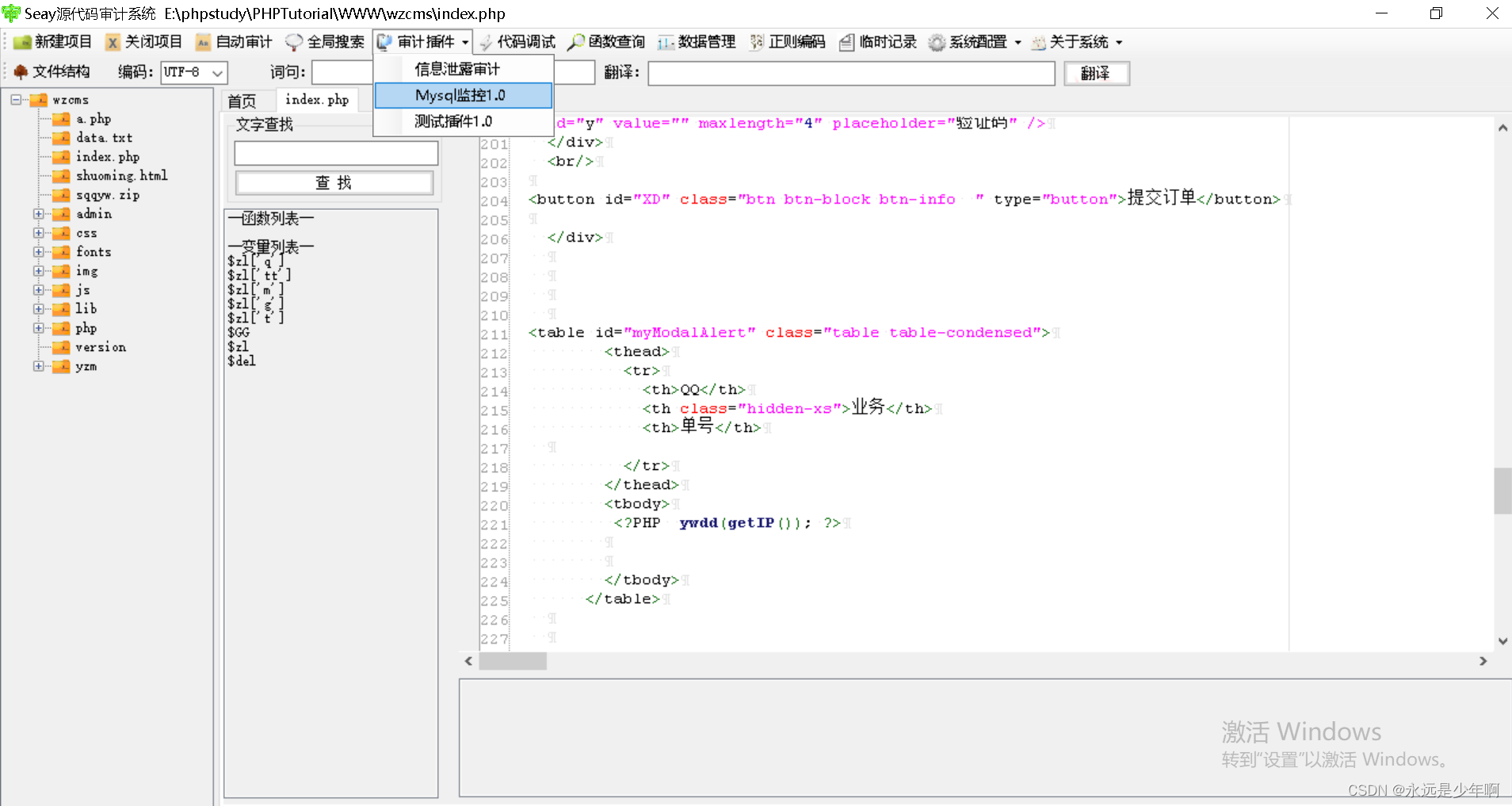This screenshot has width=1512, height=806.
Task: Click the version file icon
Action: pyautogui.click(x=62, y=347)
